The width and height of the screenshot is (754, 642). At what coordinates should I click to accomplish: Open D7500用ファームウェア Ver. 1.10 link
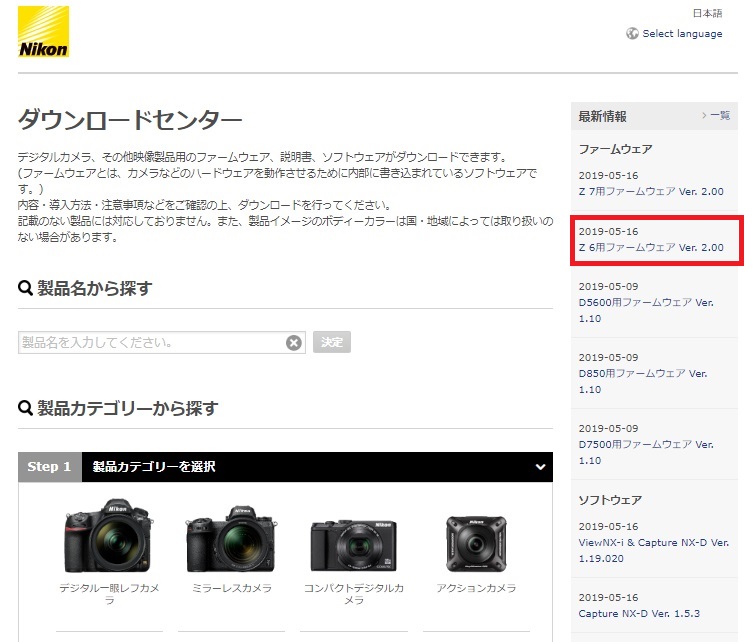point(646,452)
